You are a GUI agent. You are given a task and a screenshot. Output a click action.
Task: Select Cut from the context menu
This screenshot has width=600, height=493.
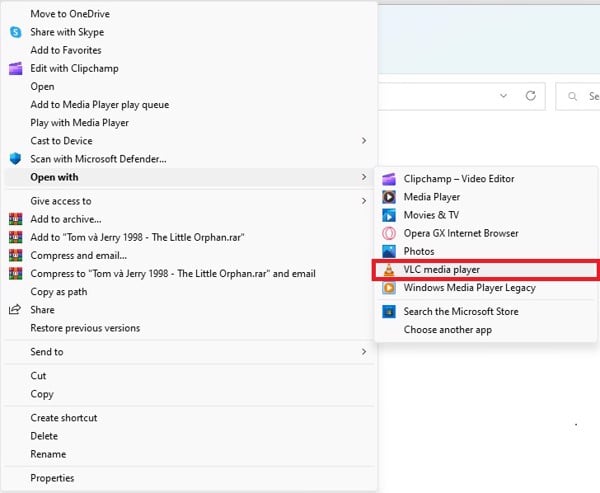point(38,376)
